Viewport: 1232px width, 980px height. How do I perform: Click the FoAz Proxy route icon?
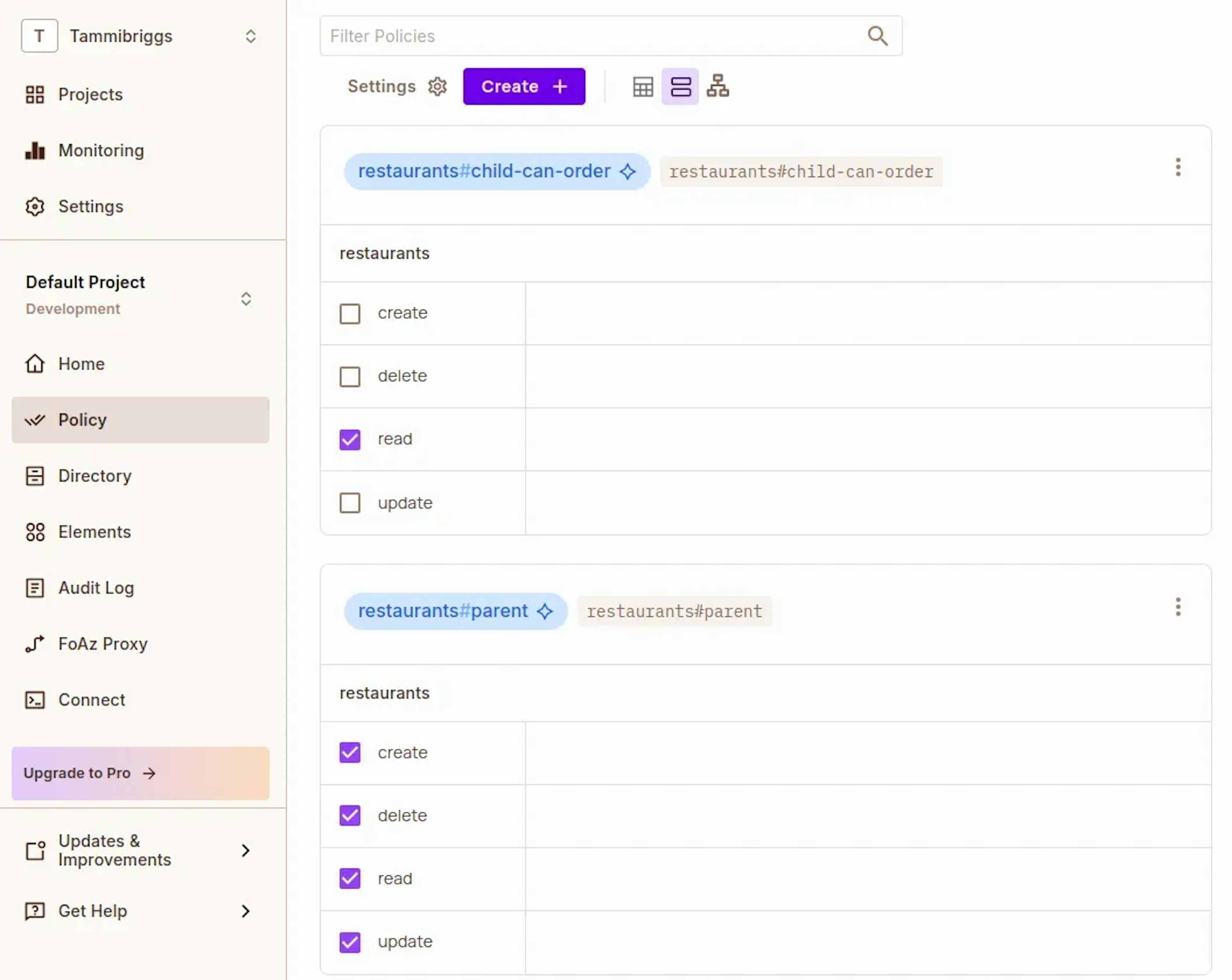click(x=35, y=644)
